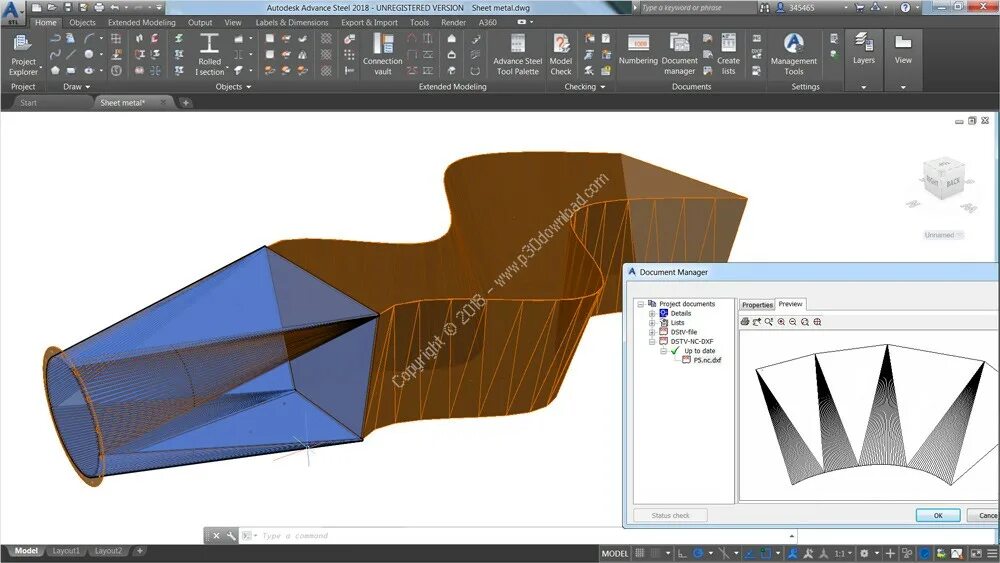The width and height of the screenshot is (1000, 563).
Task: Open the Help question mark icon
Action: [905, 8]
